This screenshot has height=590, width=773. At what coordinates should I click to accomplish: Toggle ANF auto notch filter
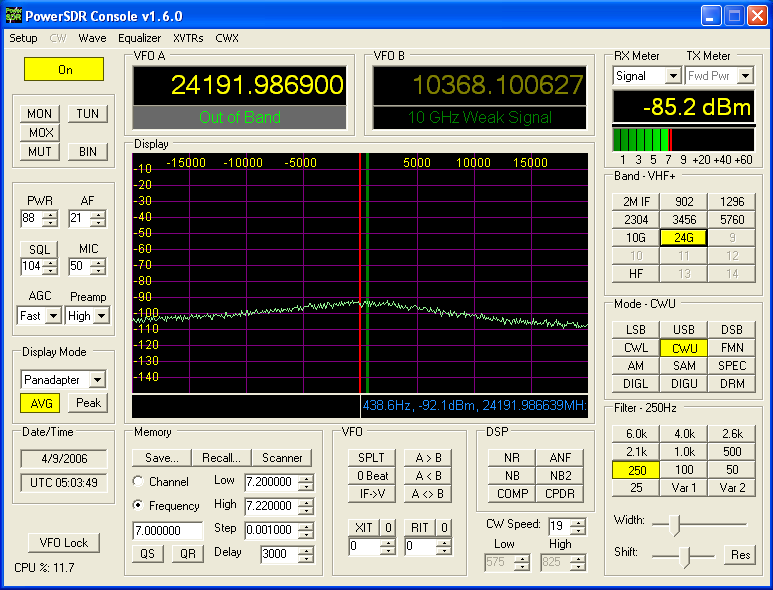pyautogui.click(x=560, y=458)
